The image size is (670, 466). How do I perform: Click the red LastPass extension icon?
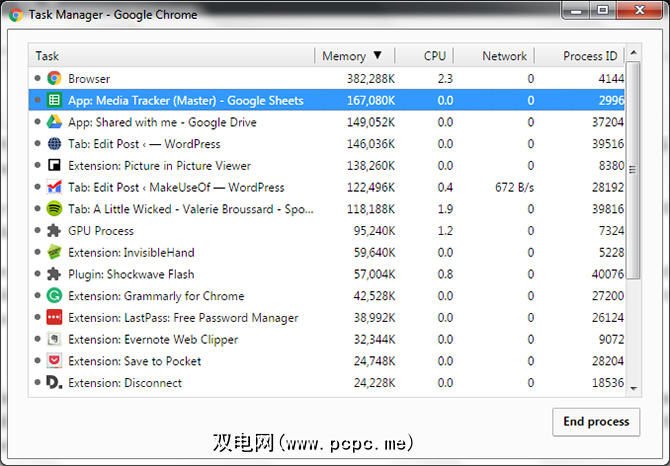click(x=54, y=317)
